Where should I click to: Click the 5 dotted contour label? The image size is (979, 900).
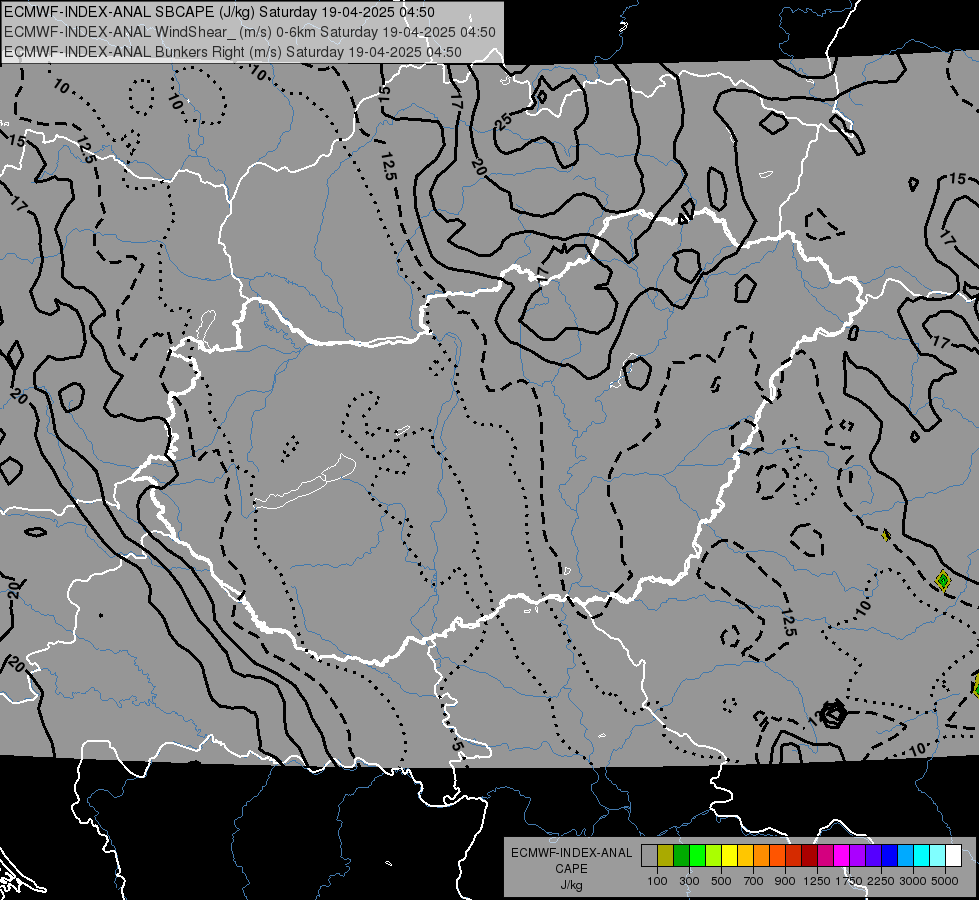[x=457, y=746]
